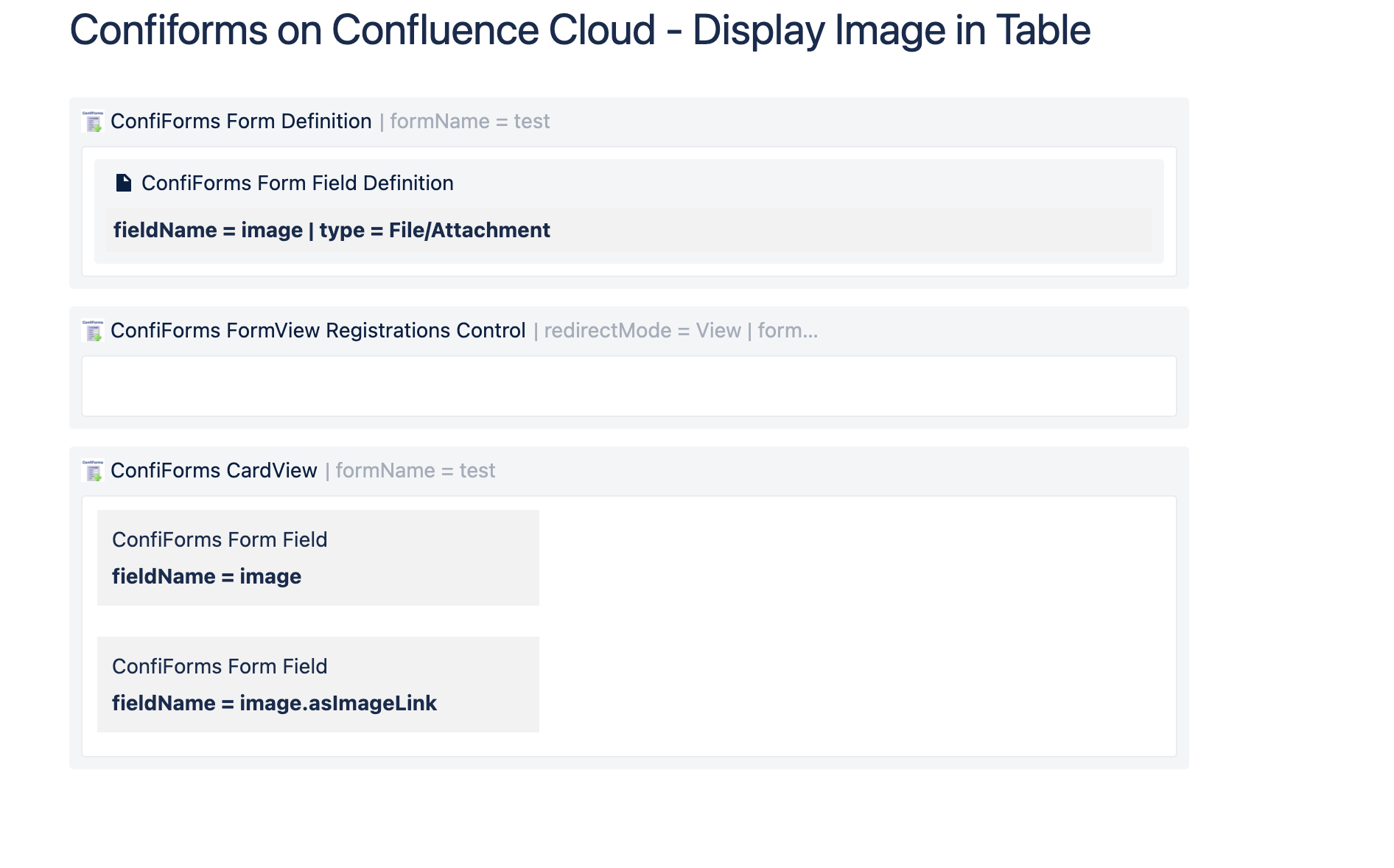Select the type = File/Attachment parameter

click(433, 230)
